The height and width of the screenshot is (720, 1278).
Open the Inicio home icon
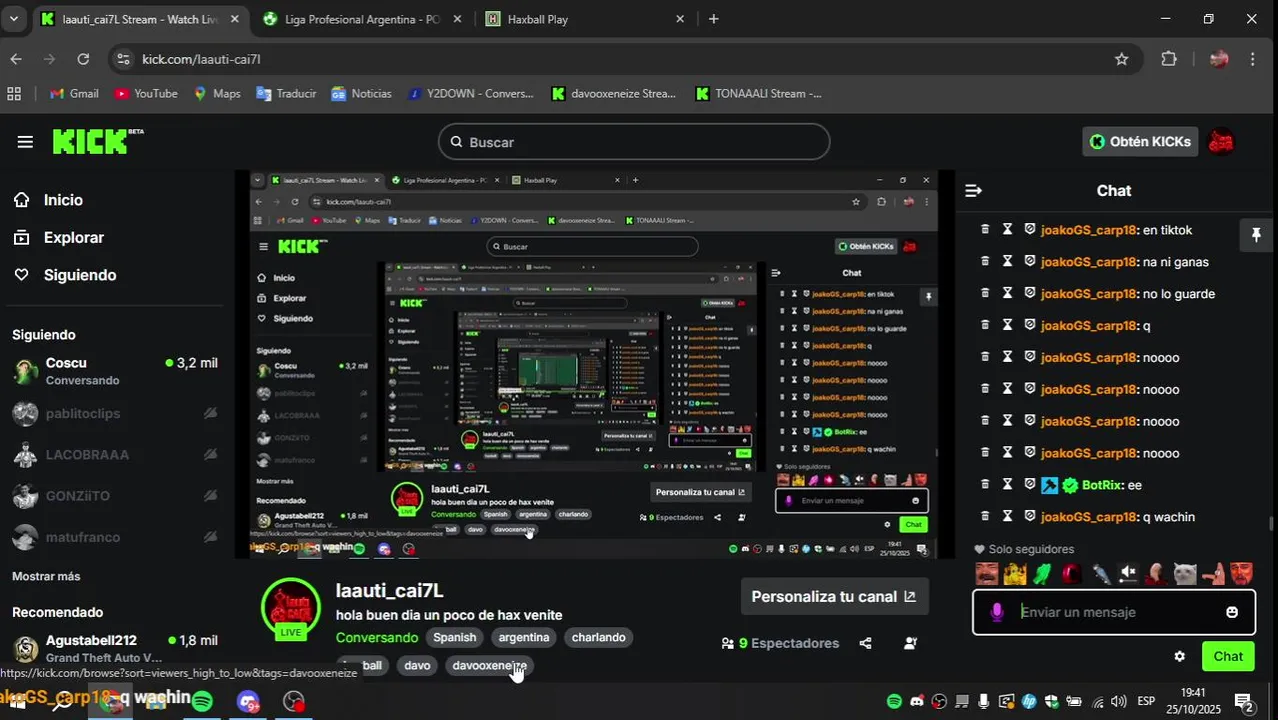pyautogui.click(x=21, y=200)
